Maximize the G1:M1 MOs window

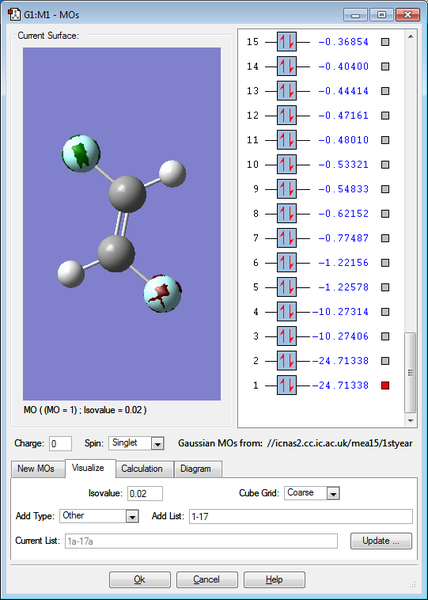coord(381,15)
